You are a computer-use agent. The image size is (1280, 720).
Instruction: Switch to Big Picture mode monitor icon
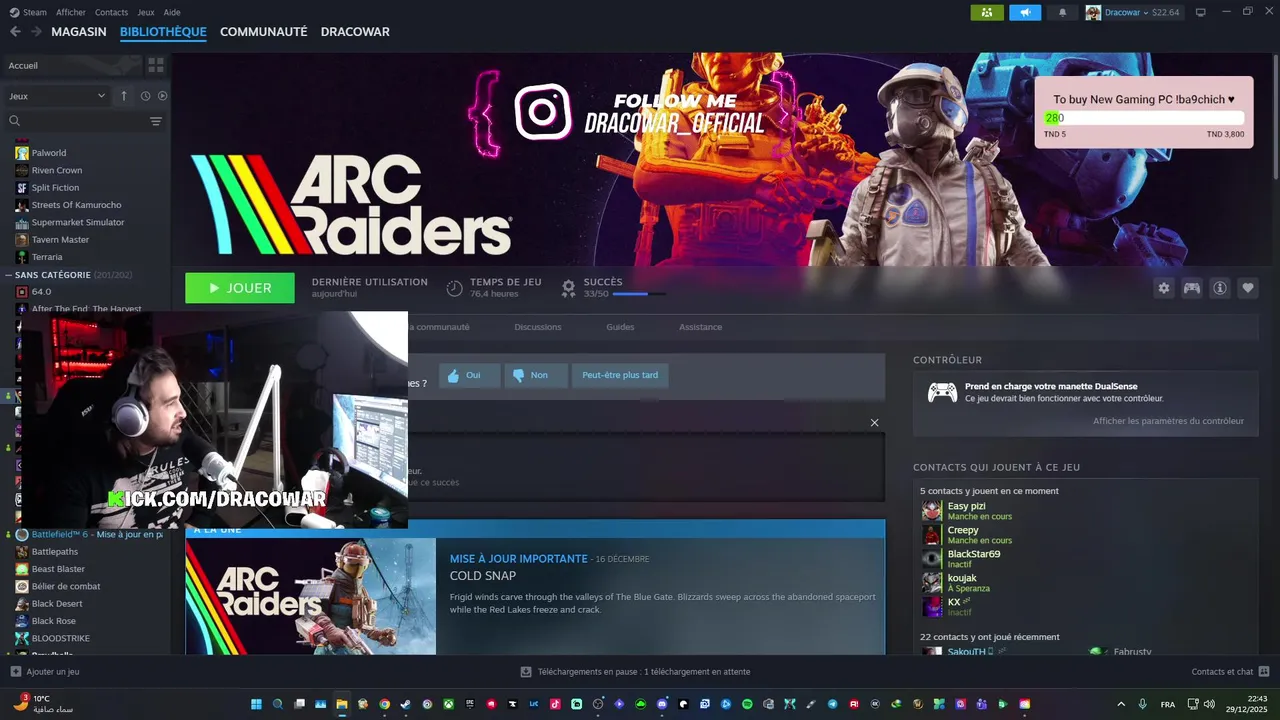point(1201,12)
